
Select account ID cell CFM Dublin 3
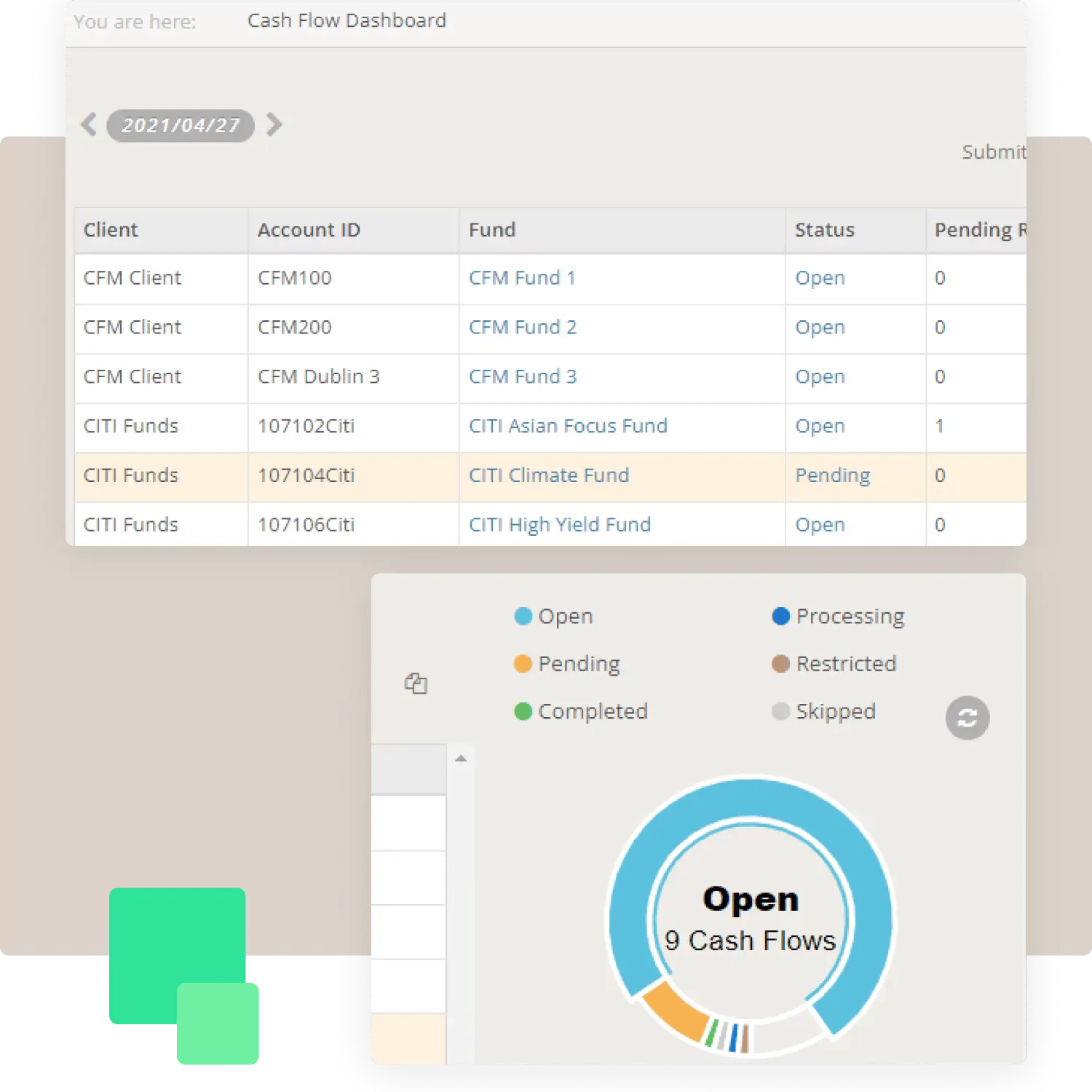[x=353, y=378]
